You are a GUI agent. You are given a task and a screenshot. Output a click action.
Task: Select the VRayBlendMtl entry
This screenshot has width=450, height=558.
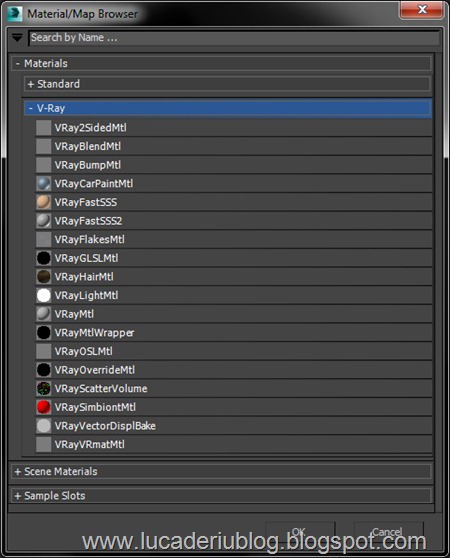[x=234, y=146]
